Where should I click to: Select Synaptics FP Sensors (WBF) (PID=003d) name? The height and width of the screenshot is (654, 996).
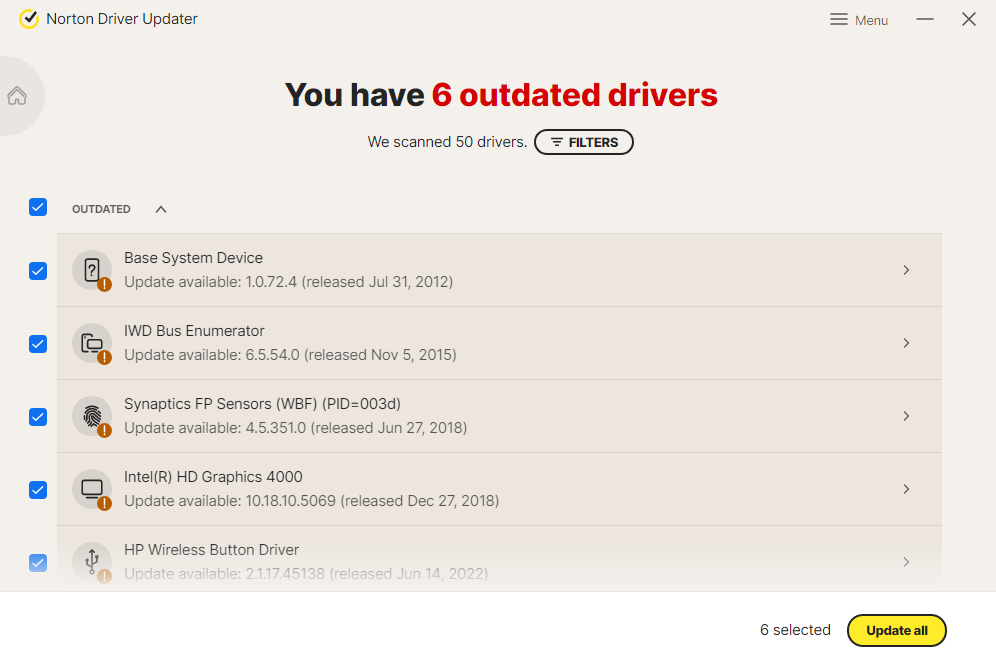click(x=262, y=404)
